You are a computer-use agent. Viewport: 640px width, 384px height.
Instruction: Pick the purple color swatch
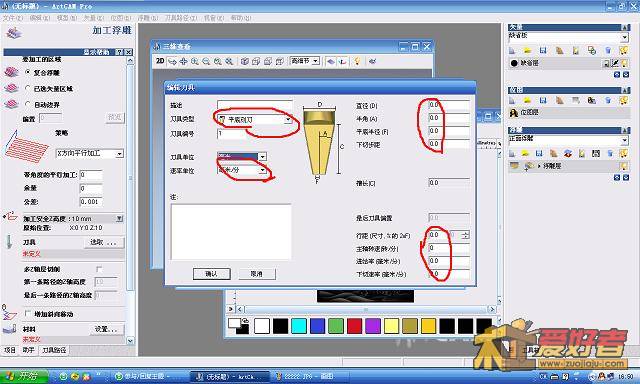(x=373, y=326)
